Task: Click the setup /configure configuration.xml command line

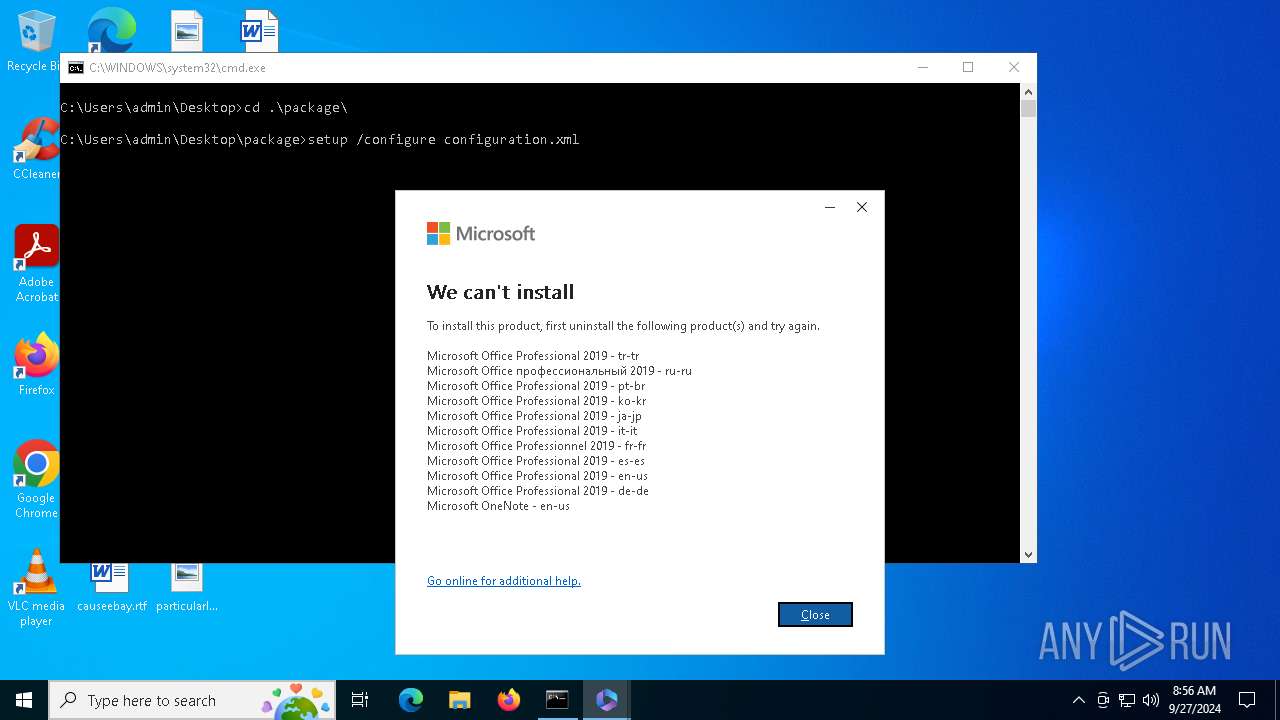Action: tap(320, 139)
